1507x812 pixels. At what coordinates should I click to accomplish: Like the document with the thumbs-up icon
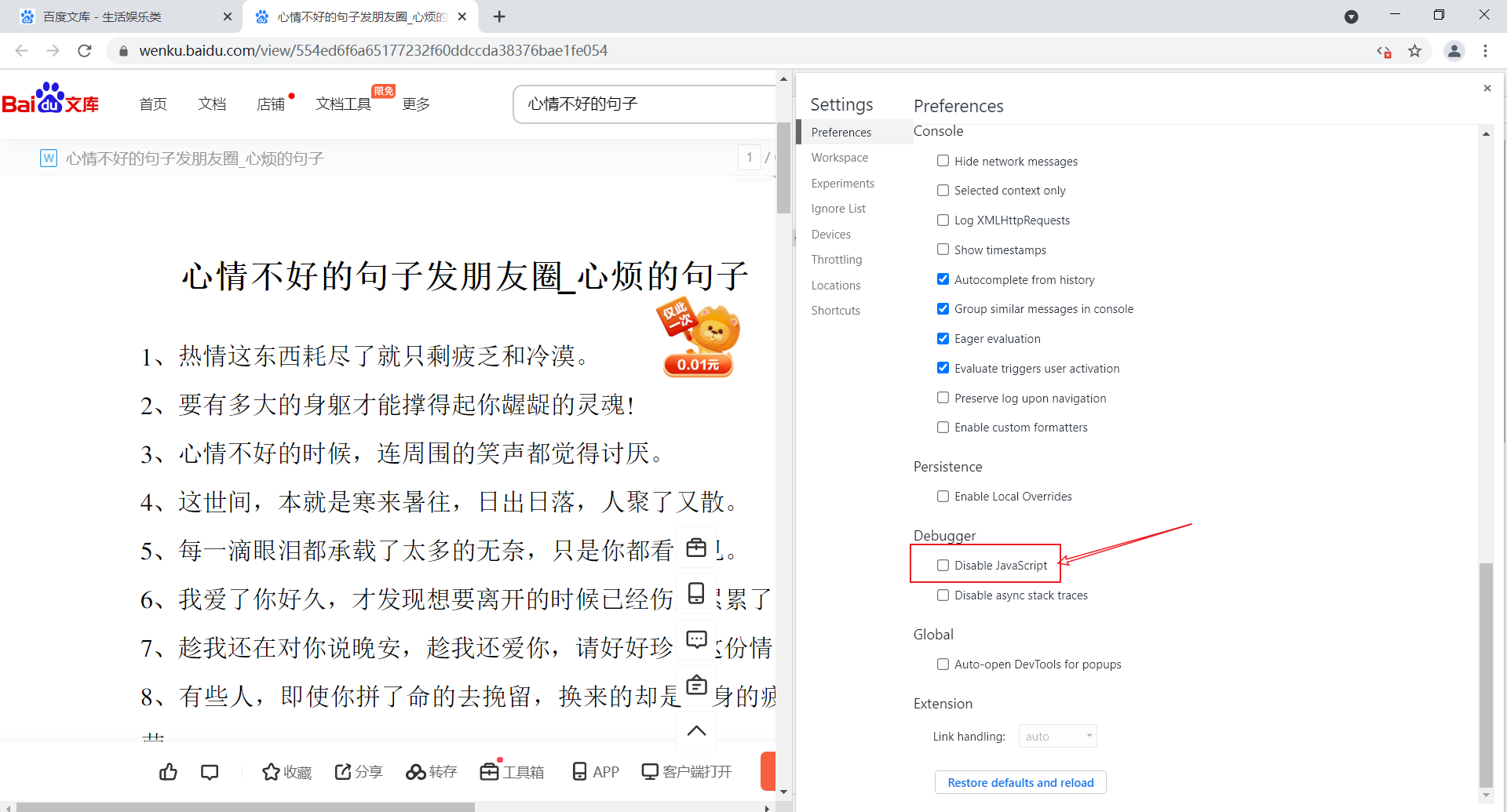point(167,771)
